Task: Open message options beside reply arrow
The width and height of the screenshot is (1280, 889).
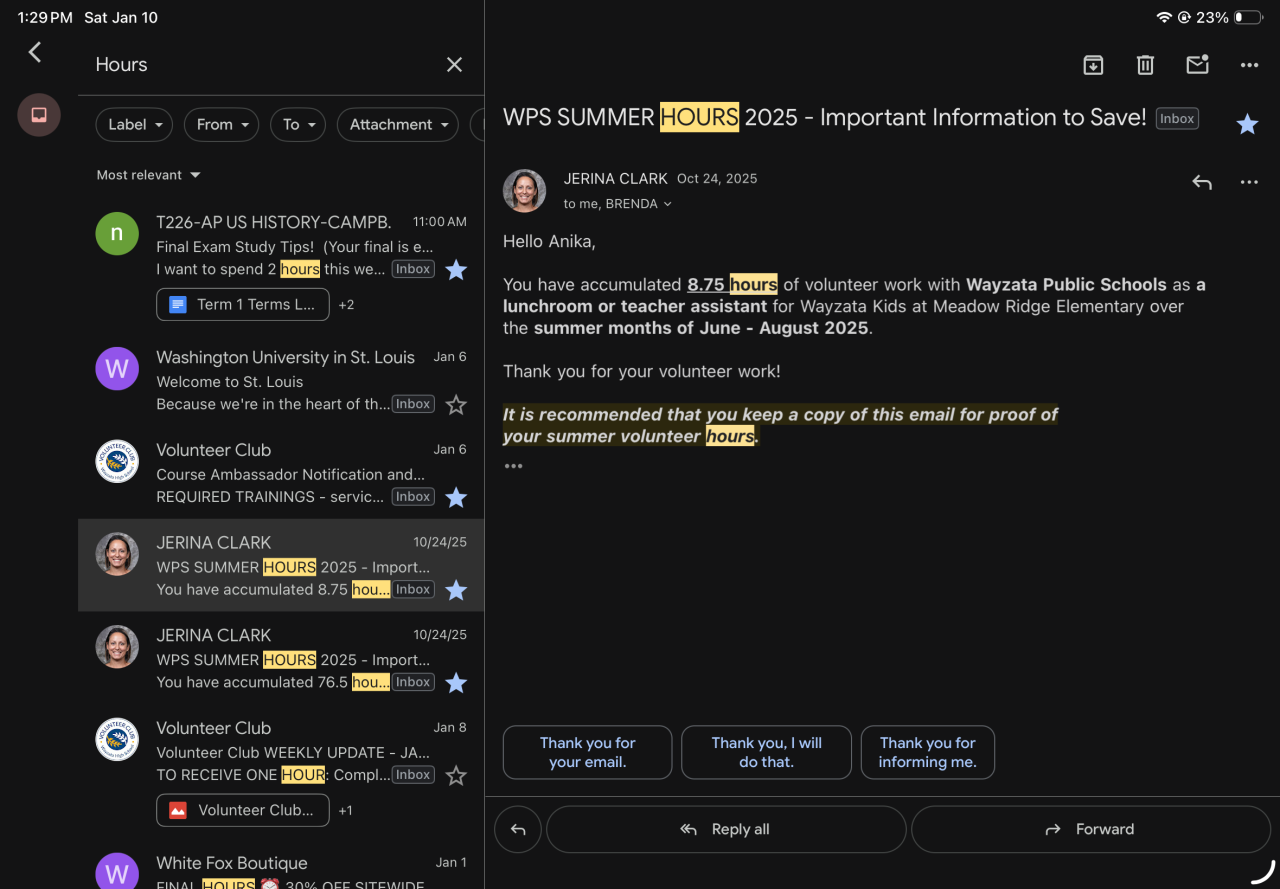Action: point(1249,182)
